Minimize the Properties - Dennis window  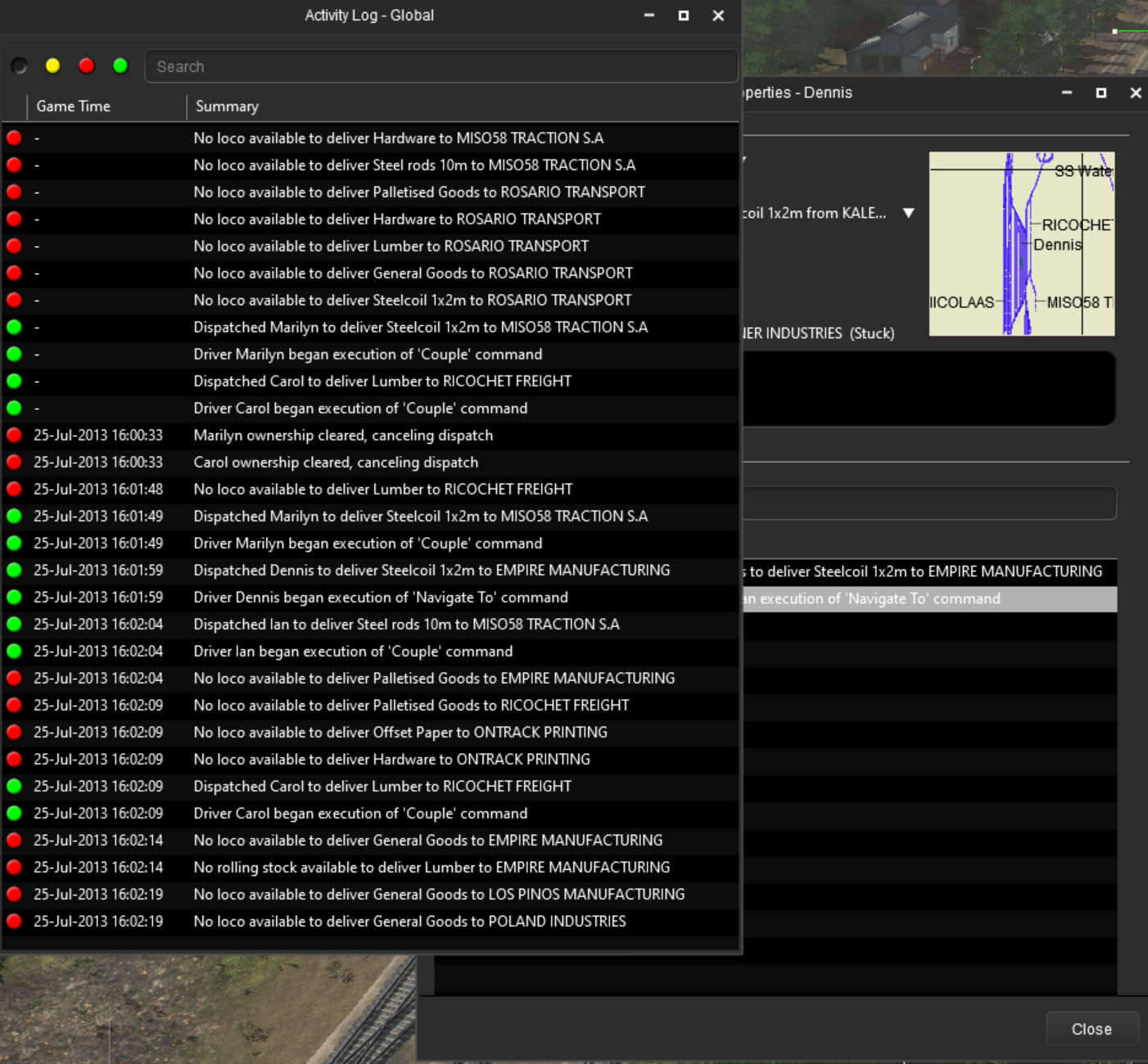[1067, 93]
